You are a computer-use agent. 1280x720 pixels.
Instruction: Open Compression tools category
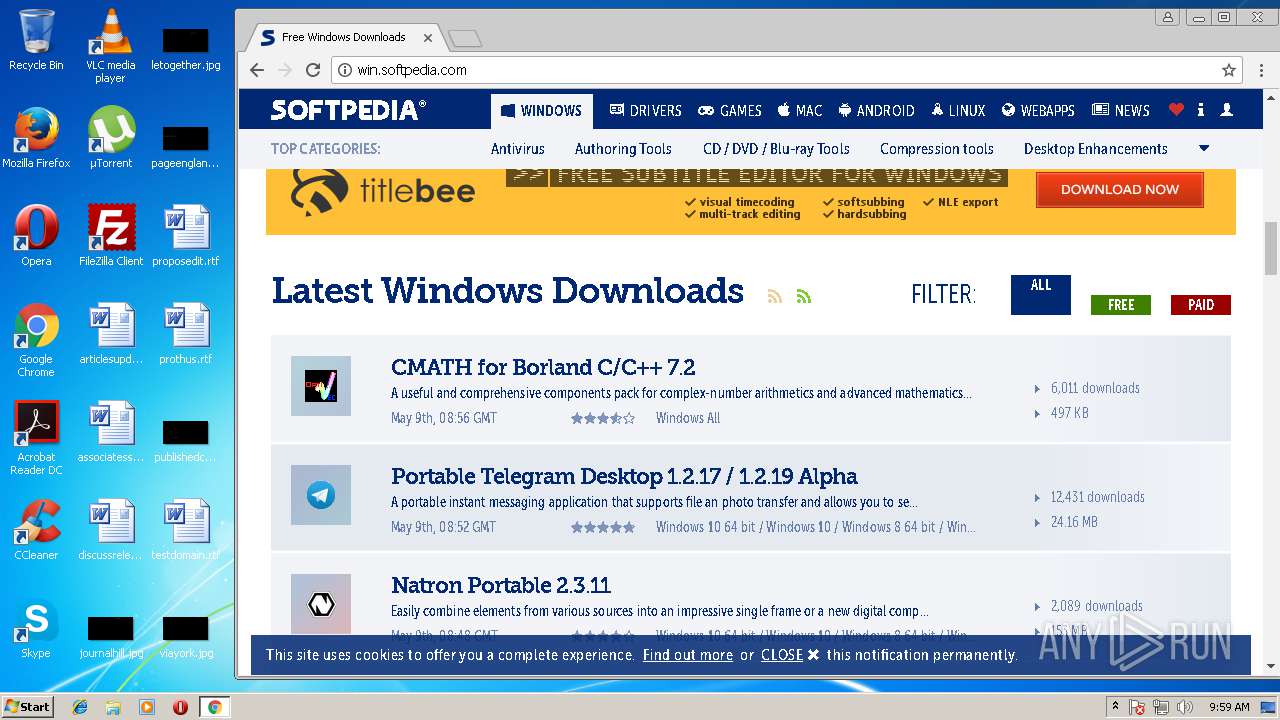(x=937, y=149)
